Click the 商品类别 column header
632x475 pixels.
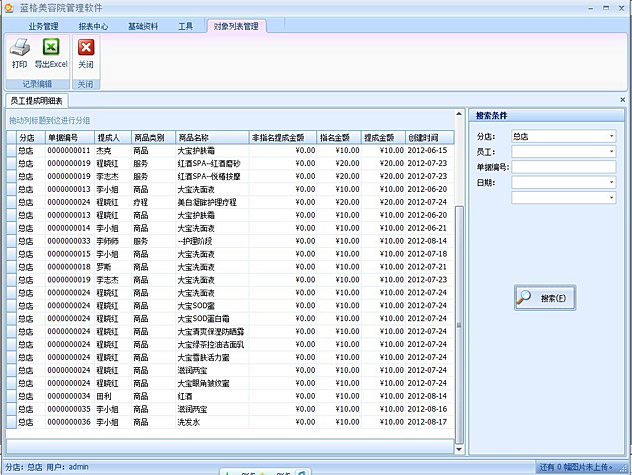(x=154, y=138)
